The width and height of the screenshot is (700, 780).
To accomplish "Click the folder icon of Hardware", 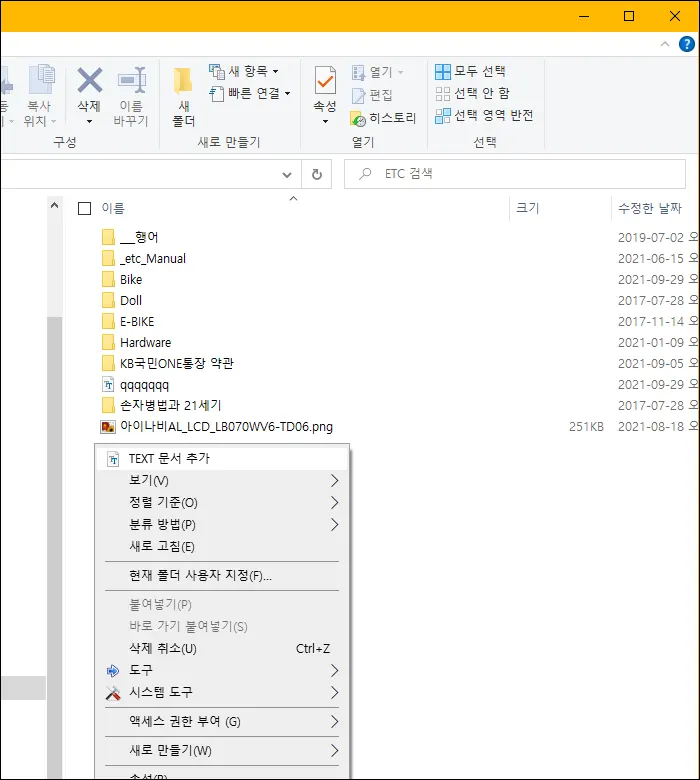I will click(x=108, y=342).
